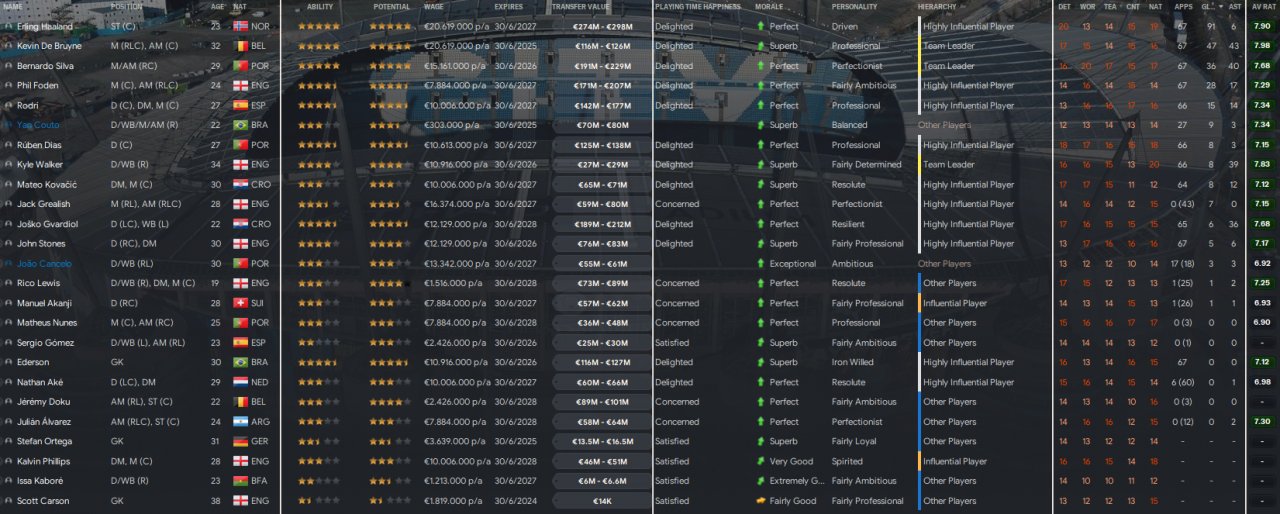Click the Spain flag in Rodri's row
The image size is (1280, 514).
pyautogui.click(x=239, y=105)
